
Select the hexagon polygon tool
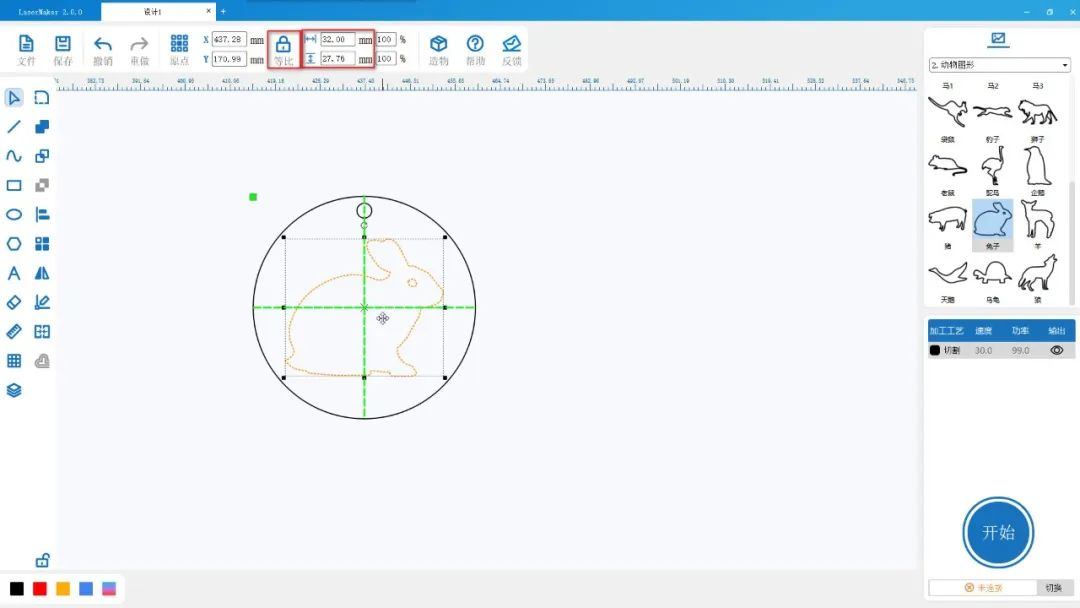(14, 244)
